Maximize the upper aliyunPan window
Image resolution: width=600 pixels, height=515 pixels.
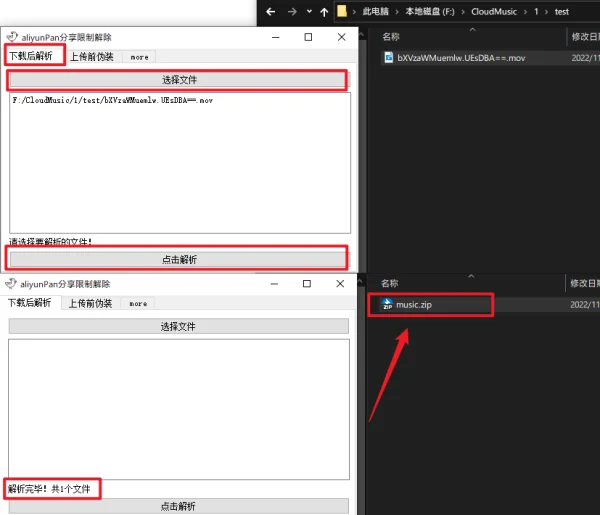[x=308, y=37]
